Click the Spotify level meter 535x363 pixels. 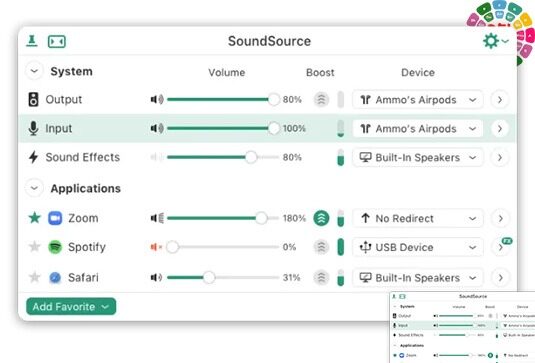[341, 247]
